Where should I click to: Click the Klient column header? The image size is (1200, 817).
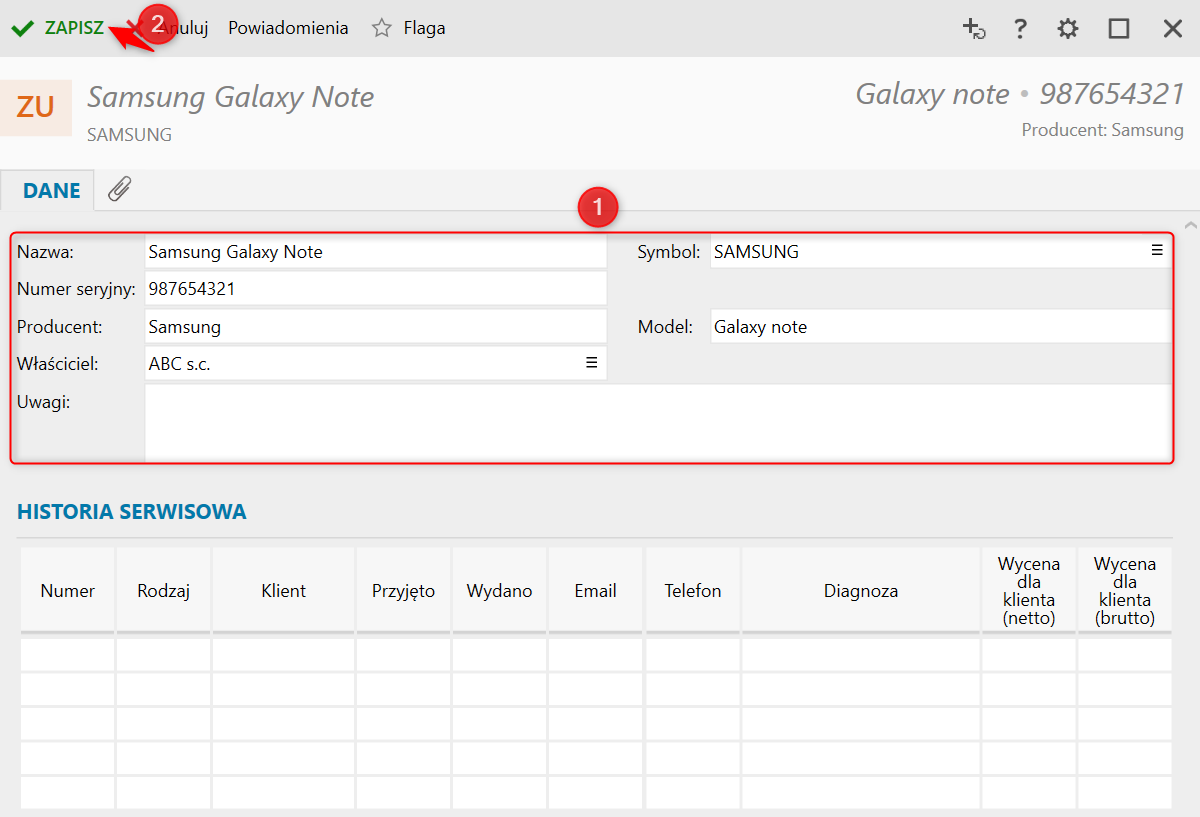284,591
